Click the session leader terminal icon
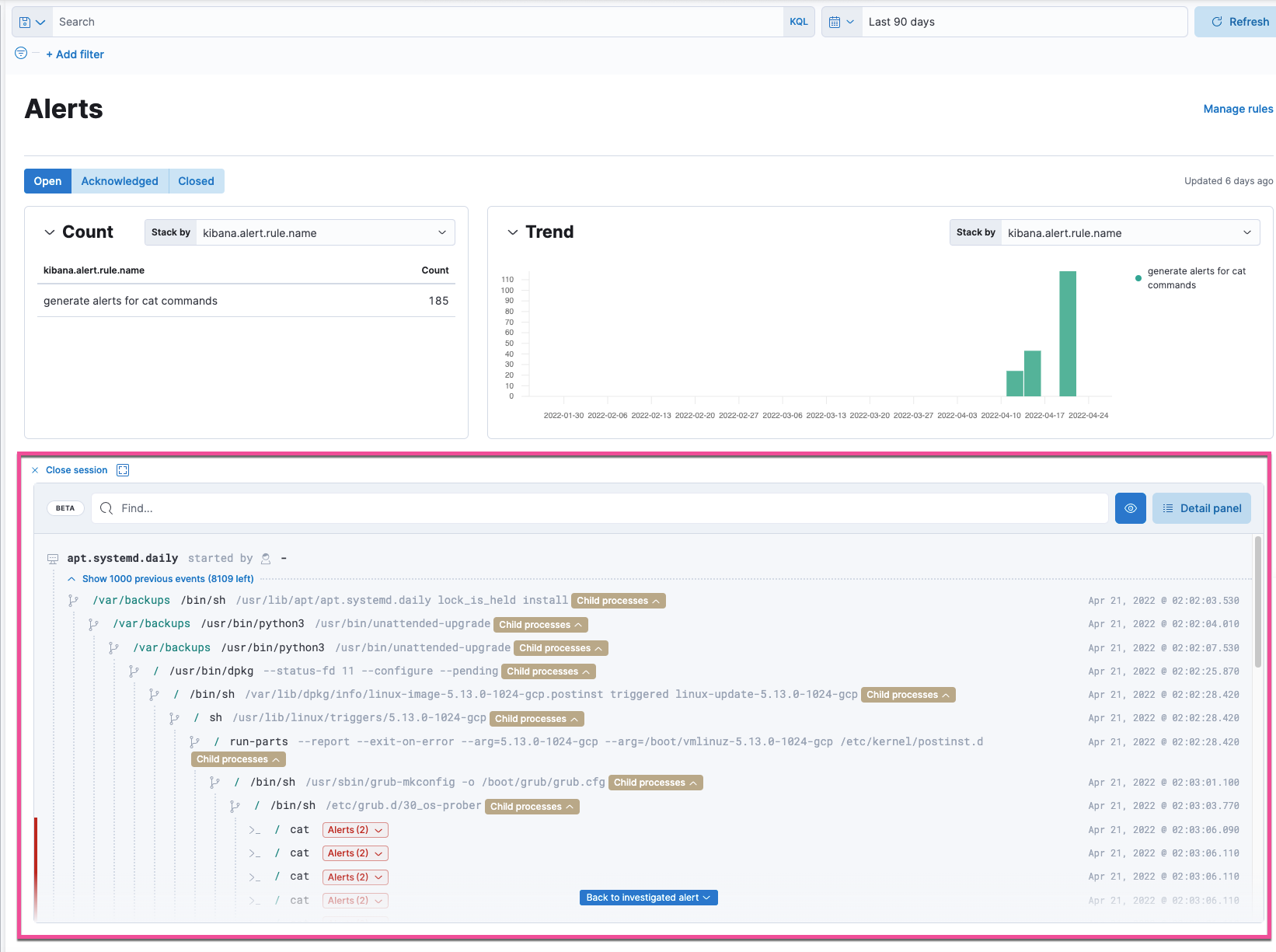The width and height of the screenshot is (1276, 952). 53,559
